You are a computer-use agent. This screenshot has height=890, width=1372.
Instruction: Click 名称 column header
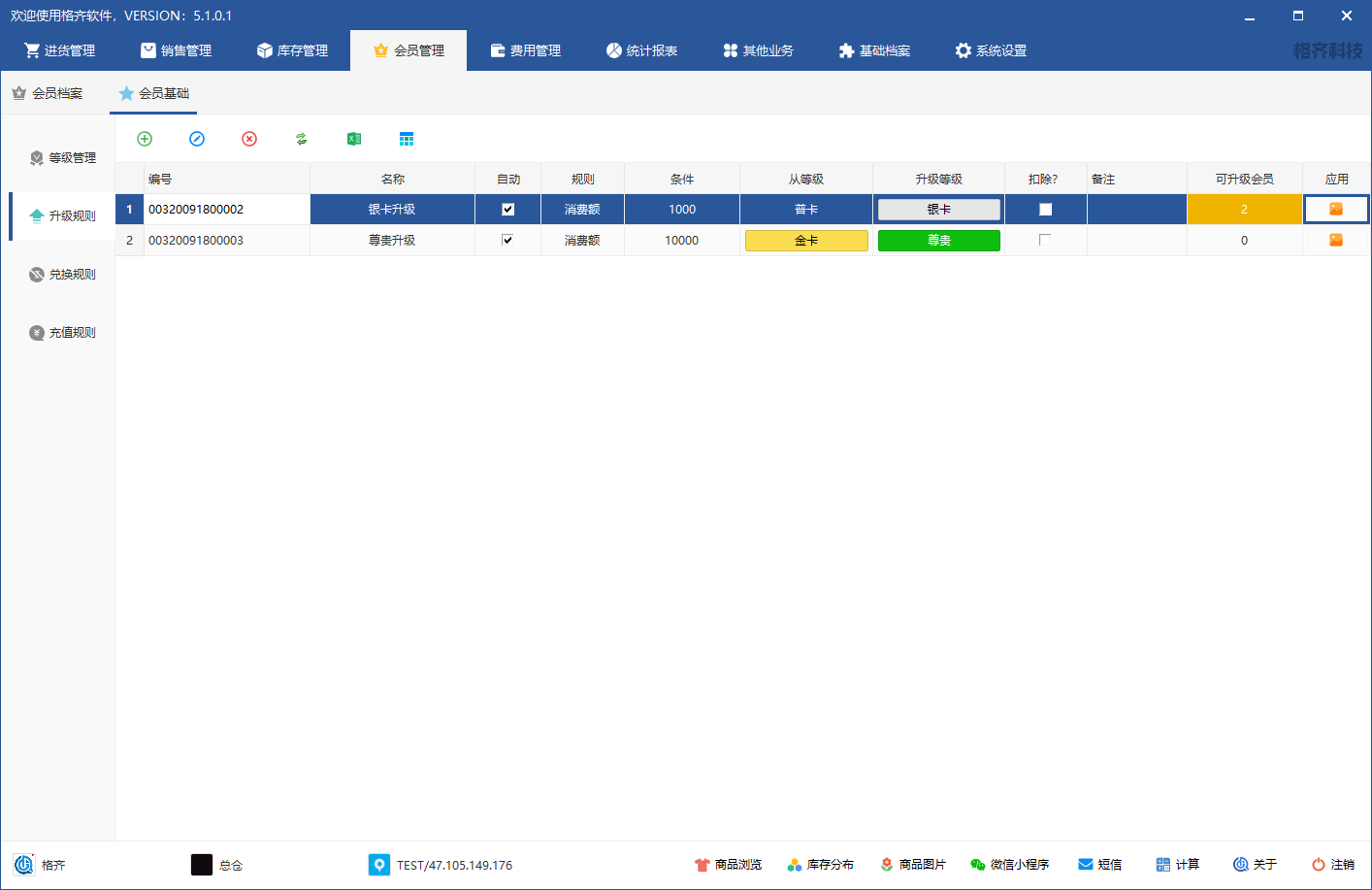[392, 179]
